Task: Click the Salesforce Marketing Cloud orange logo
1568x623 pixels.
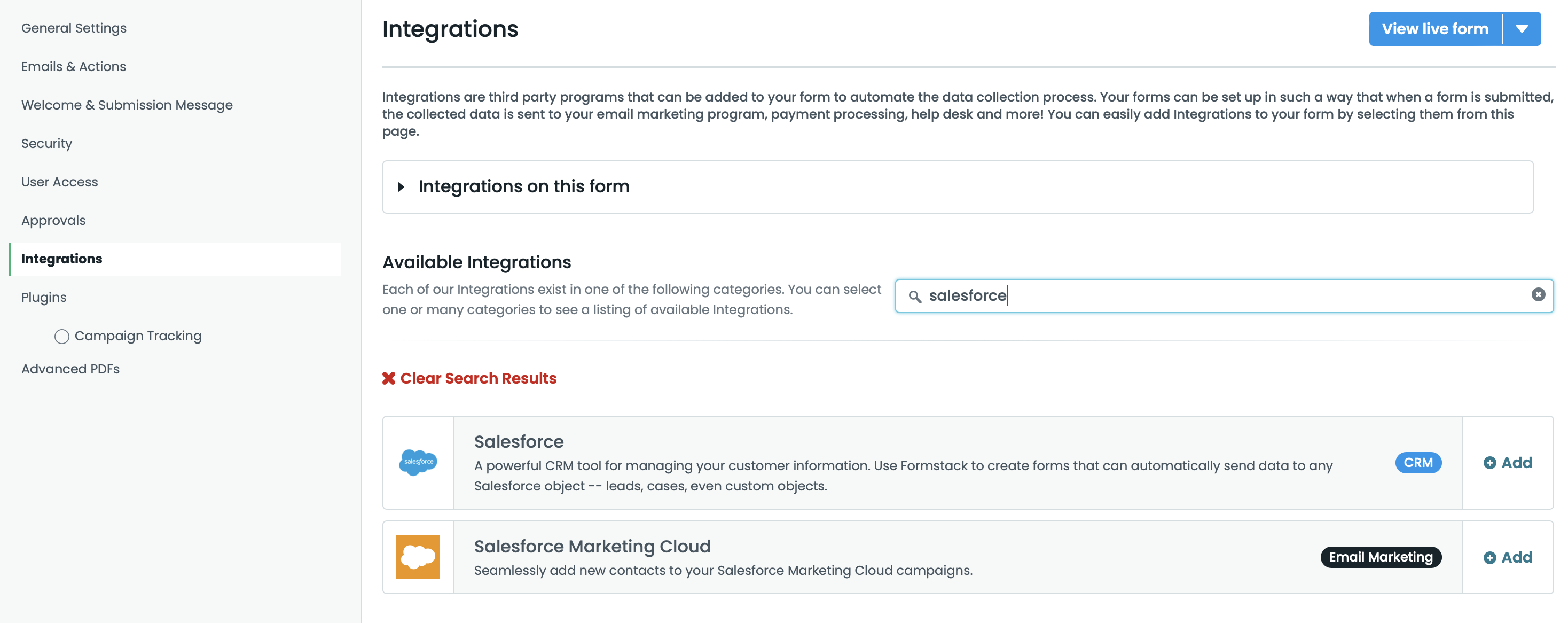Action: 418,557
